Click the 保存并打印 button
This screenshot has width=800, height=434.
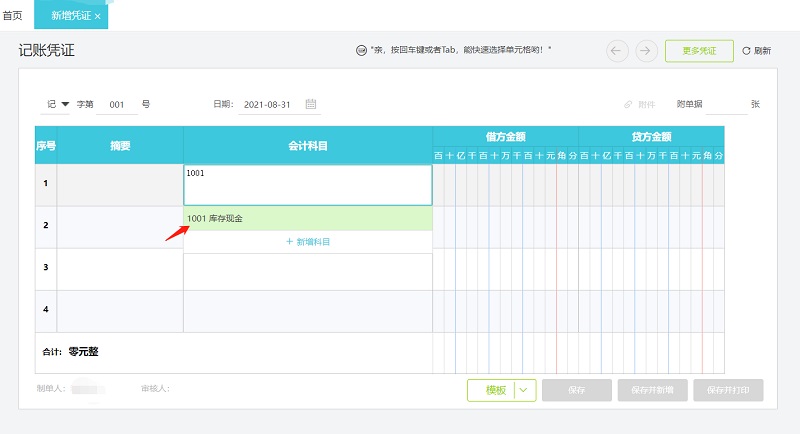pos(727,390)
